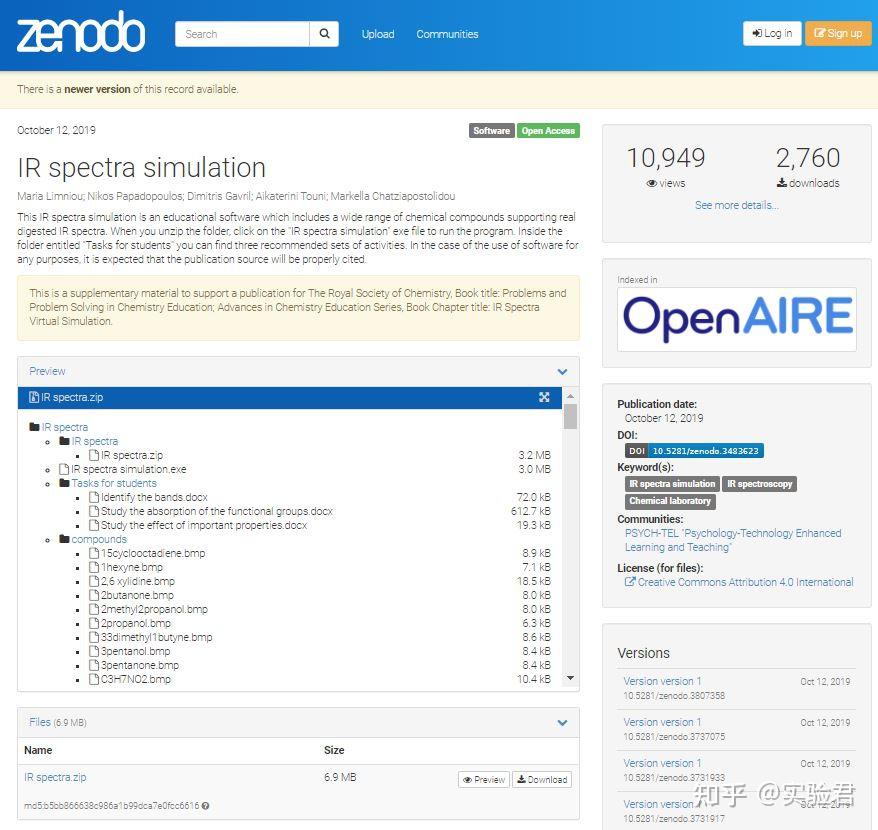This screenshot has width=878, height=830.
Task: Select IR spectra simulation.exe file
Action: (129, 469)
